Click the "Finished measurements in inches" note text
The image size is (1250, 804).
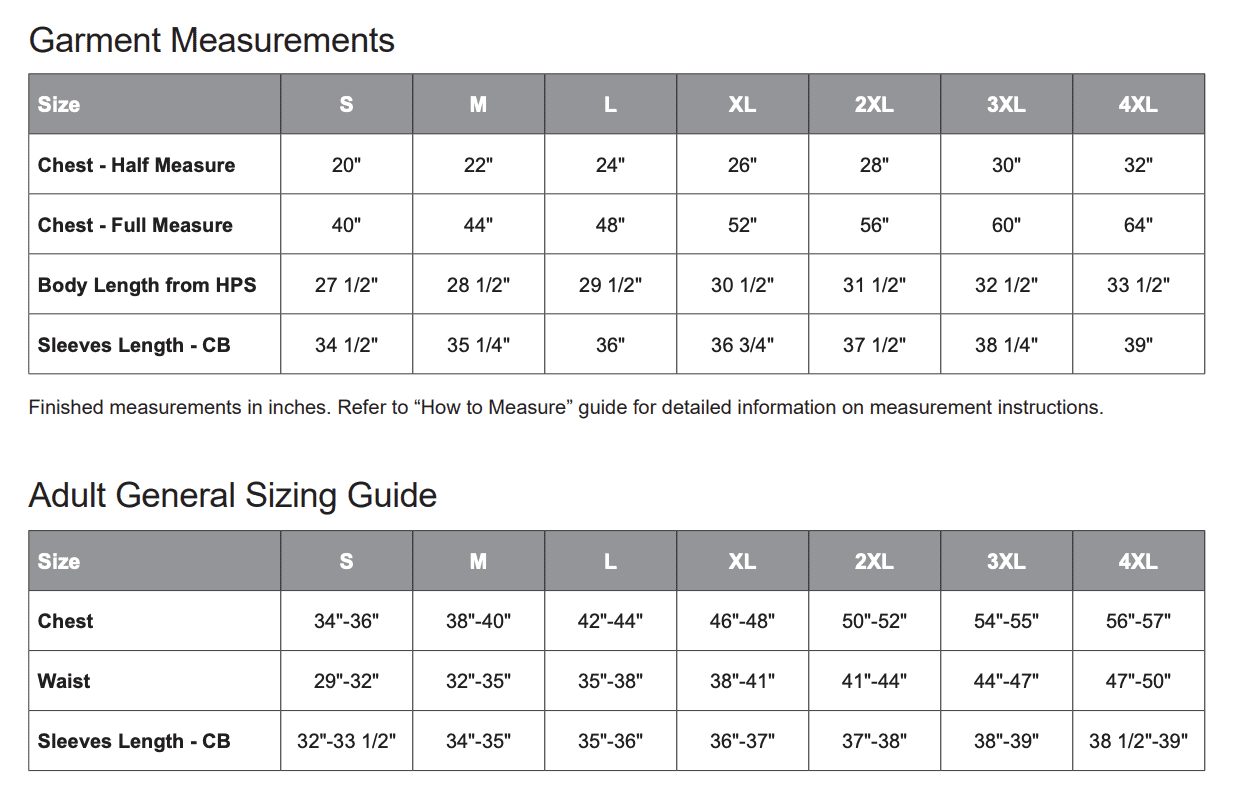click(x=565, y=408)
